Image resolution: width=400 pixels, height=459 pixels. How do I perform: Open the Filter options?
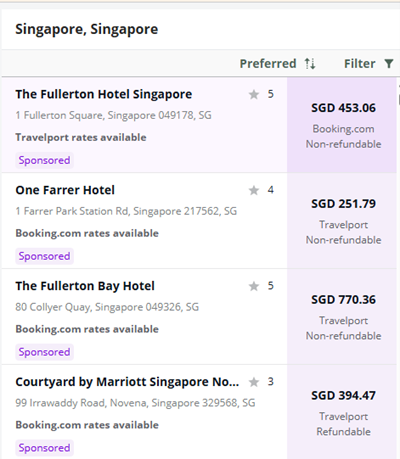tap(369, 63)
